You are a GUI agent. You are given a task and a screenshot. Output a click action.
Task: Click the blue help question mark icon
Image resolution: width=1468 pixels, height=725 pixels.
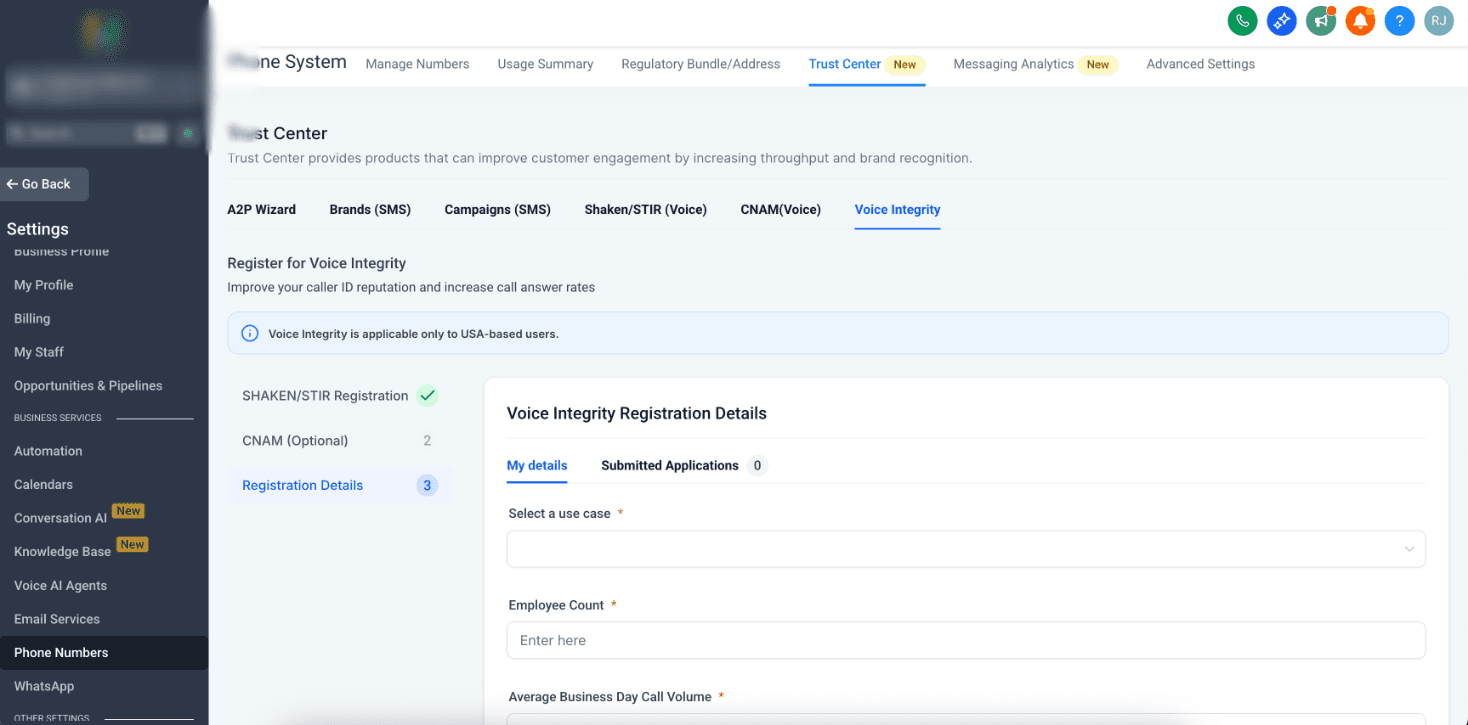(1400, 20)
